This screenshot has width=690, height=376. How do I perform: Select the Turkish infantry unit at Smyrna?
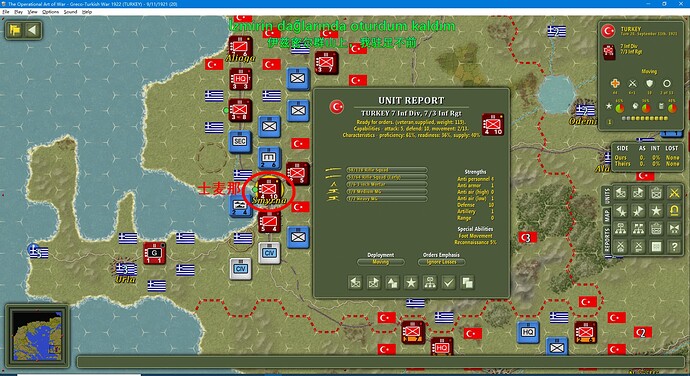(x=269, y=189)
